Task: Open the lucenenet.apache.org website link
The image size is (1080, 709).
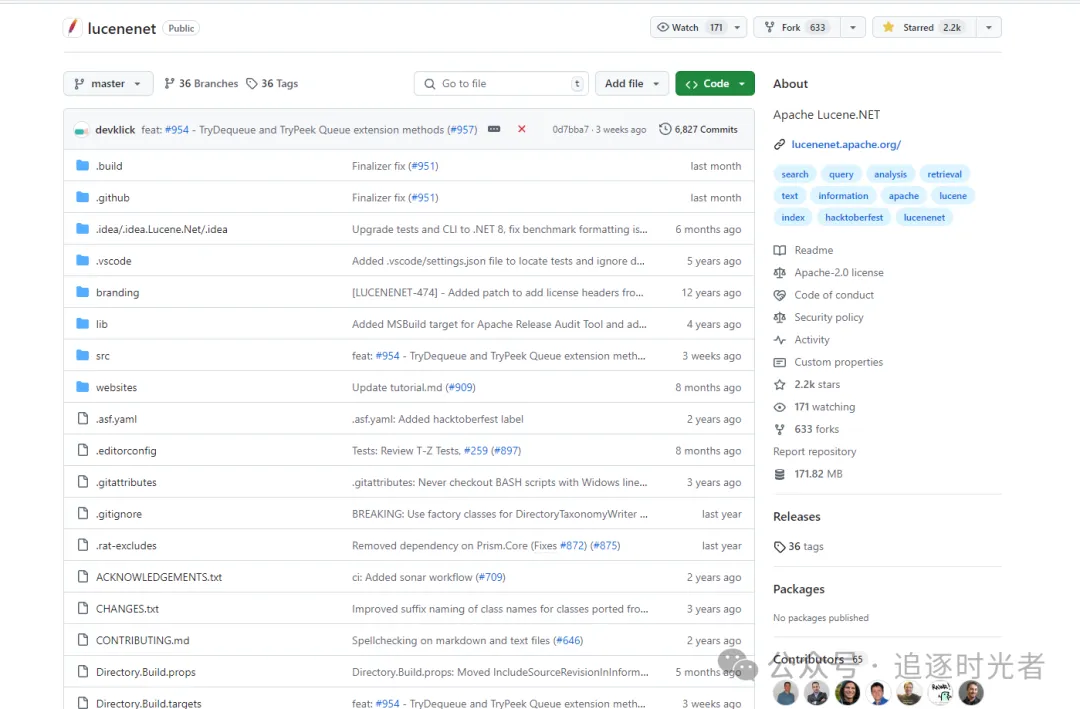Action: (x=845, y=145)
